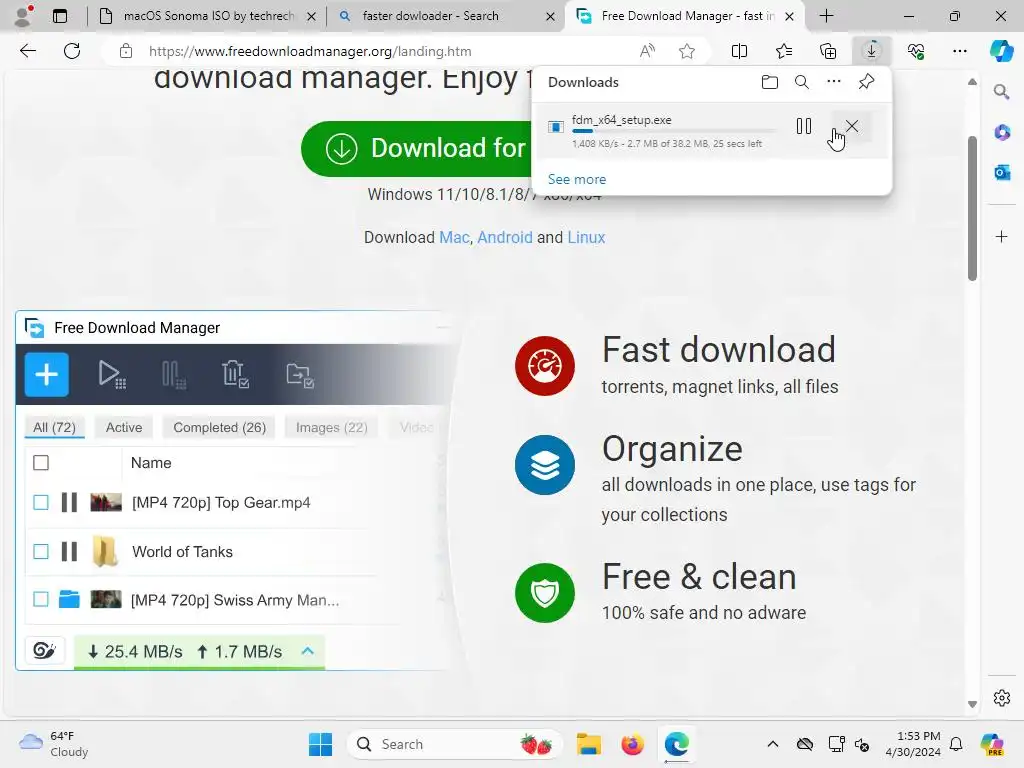Click FDM delete selected trash icon
This screenshot has height=768, width=1024.
click(234, 374)
